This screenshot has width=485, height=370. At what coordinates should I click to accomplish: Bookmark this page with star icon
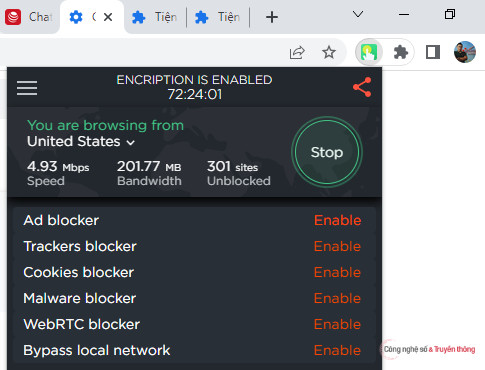pos(329,52)
